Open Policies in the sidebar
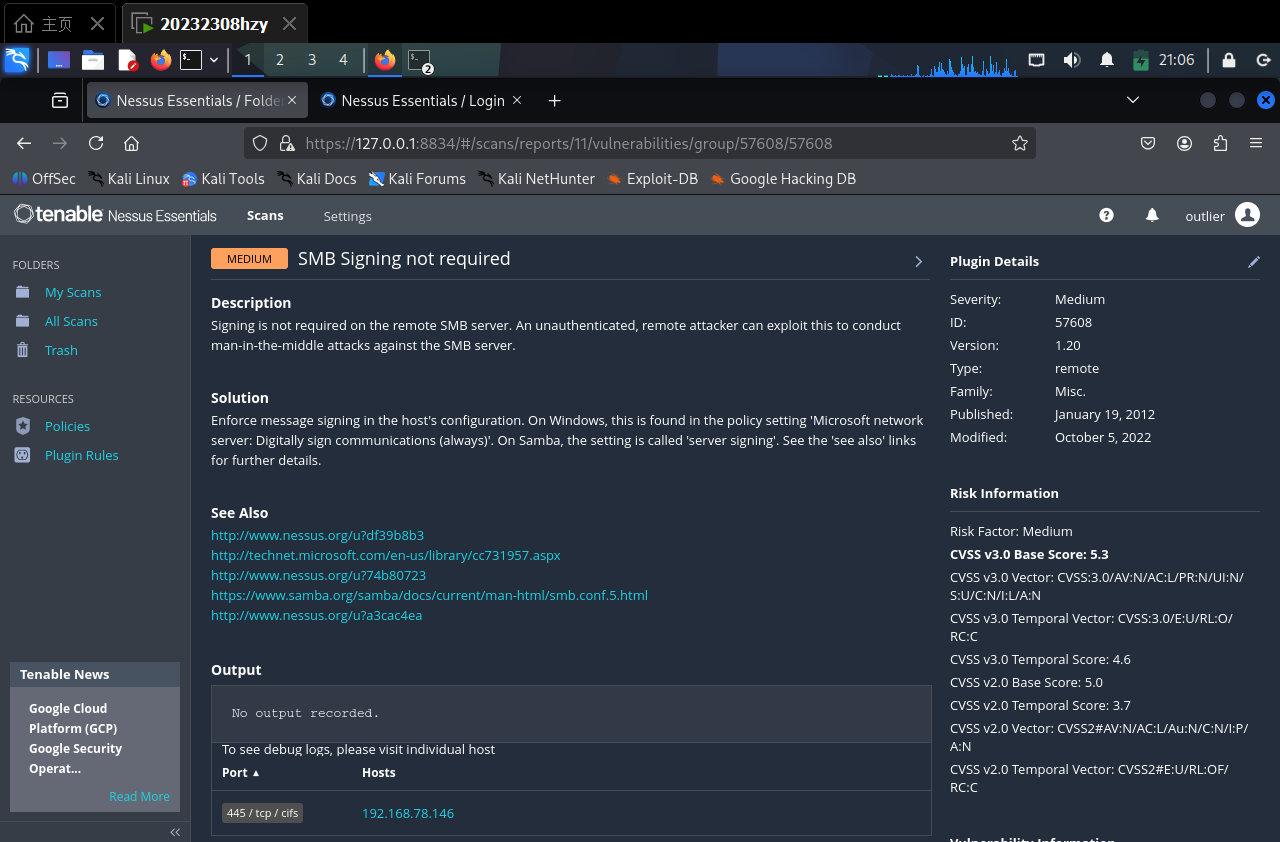The height and width of the screenshot is (842, 1280). pyautogui.click(x=67, y=426)
